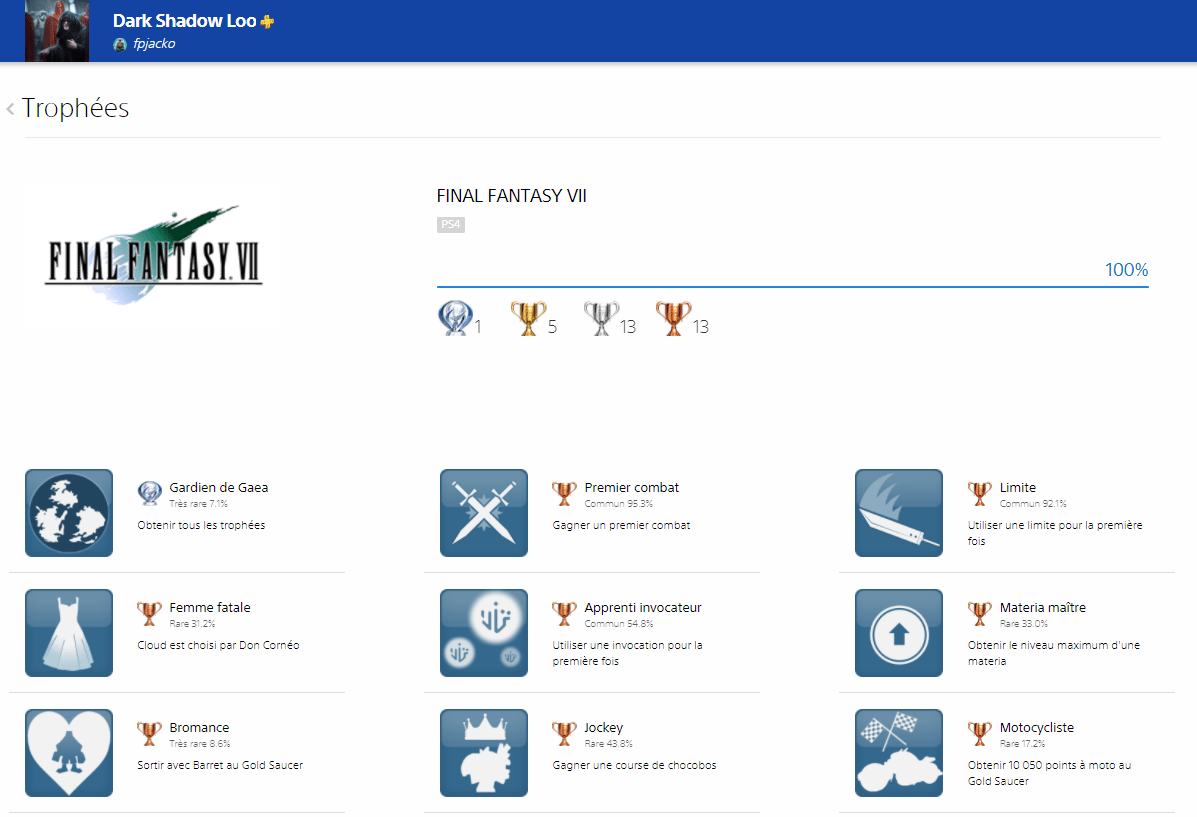The height and width of the screenshot is (817, 1197).
Task: Select the Limite trophy title
Action: click(1018, 487)
